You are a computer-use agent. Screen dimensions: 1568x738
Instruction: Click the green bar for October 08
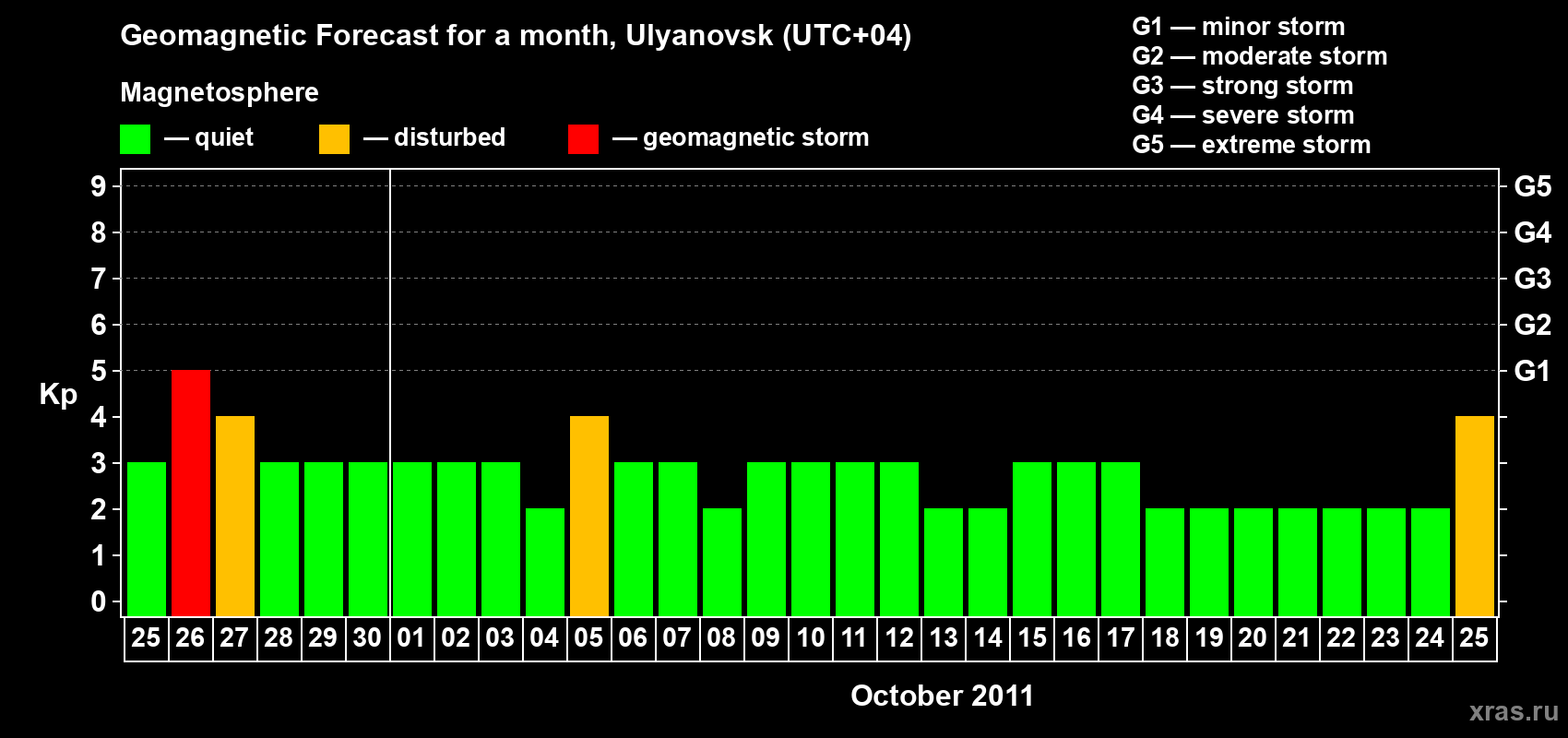[x=722, y=562]
